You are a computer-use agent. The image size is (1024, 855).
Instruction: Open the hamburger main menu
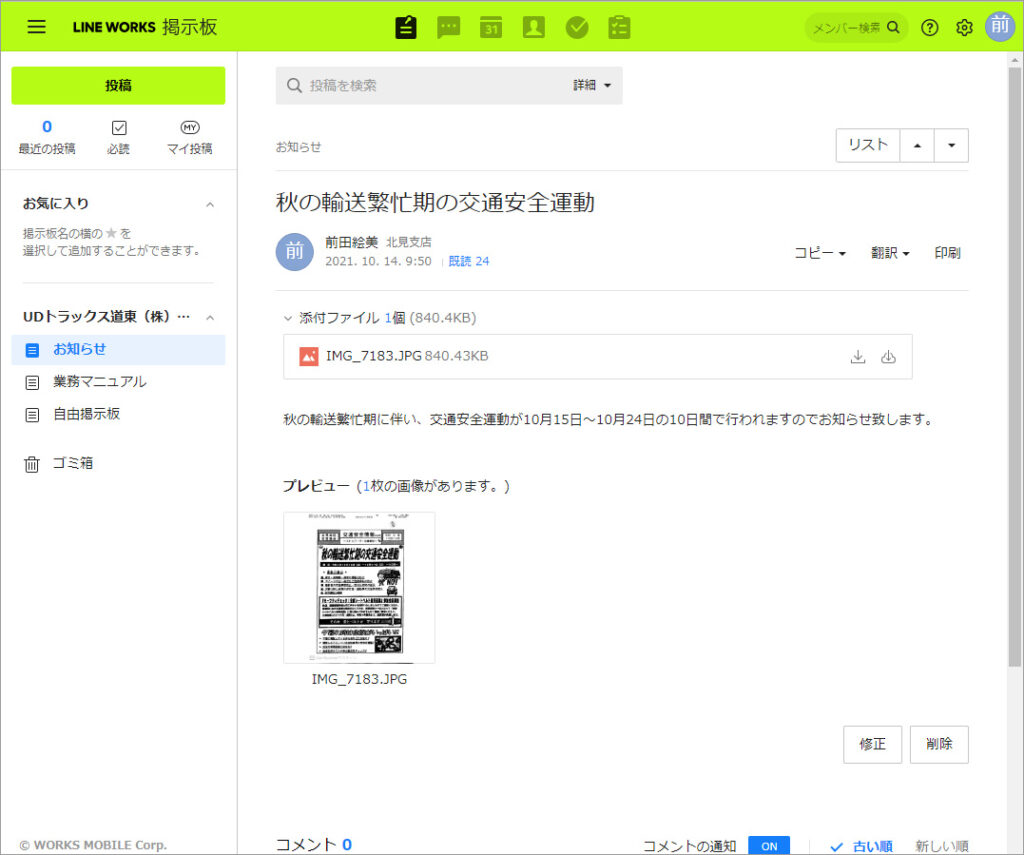tap(37, 27)
